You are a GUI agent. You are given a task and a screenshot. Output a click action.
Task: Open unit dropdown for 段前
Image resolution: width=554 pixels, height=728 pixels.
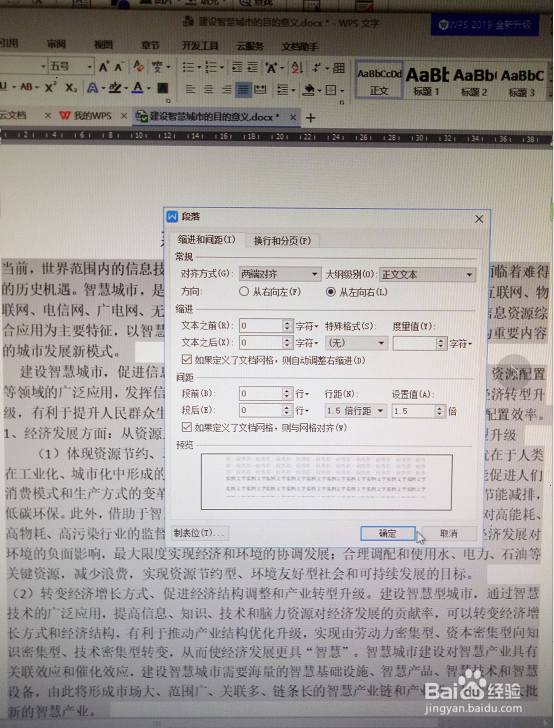pos(303,394)
